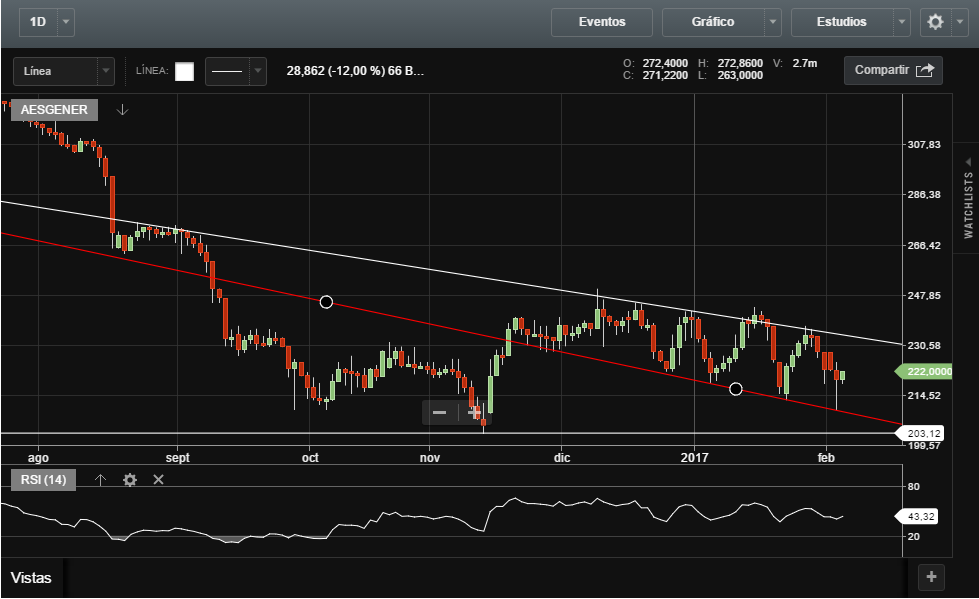
Task: Open the Gráfico menu
Action: click(x=712, y=22)
